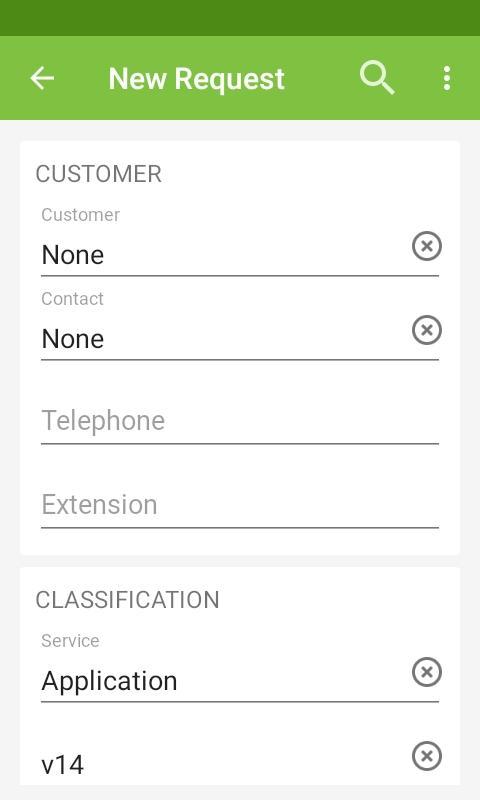Tap the dark green status bar

240,18
